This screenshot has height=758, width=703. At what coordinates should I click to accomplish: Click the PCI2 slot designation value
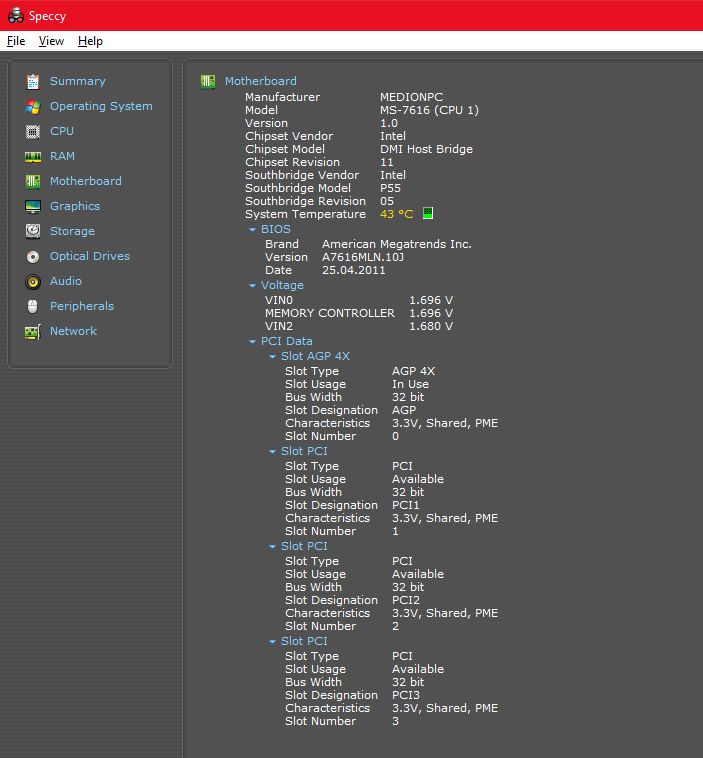click(x=406, y=600)
